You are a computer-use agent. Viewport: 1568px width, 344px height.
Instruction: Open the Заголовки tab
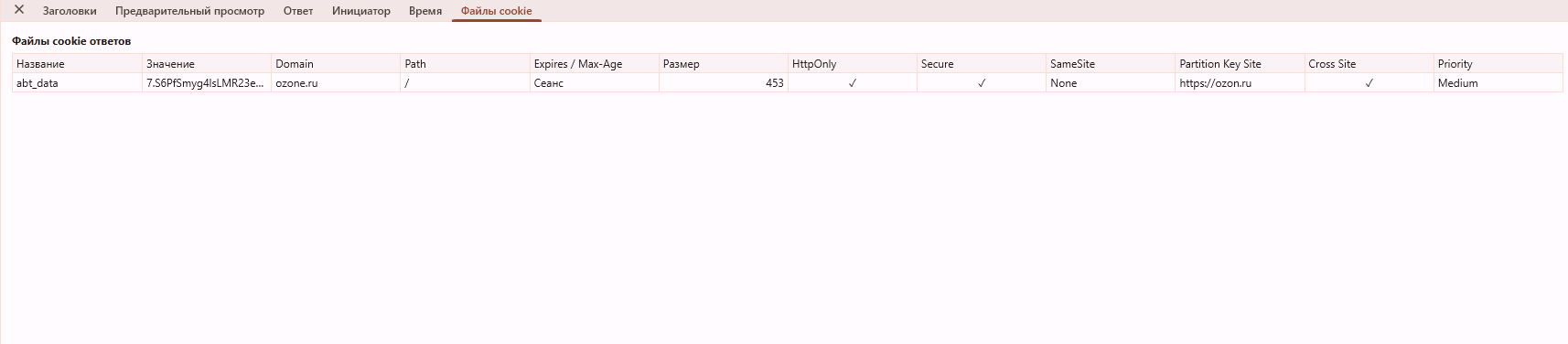click(70, 11)
